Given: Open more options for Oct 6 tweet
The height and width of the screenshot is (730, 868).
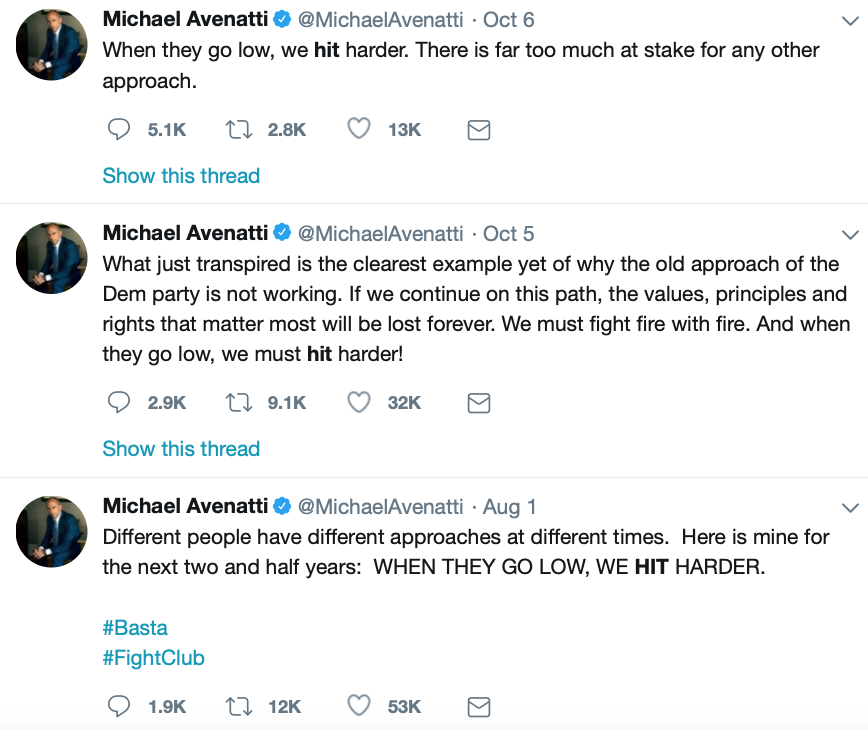Looking at the screenshot, I should pyautogui.click(x=850, y=20).
